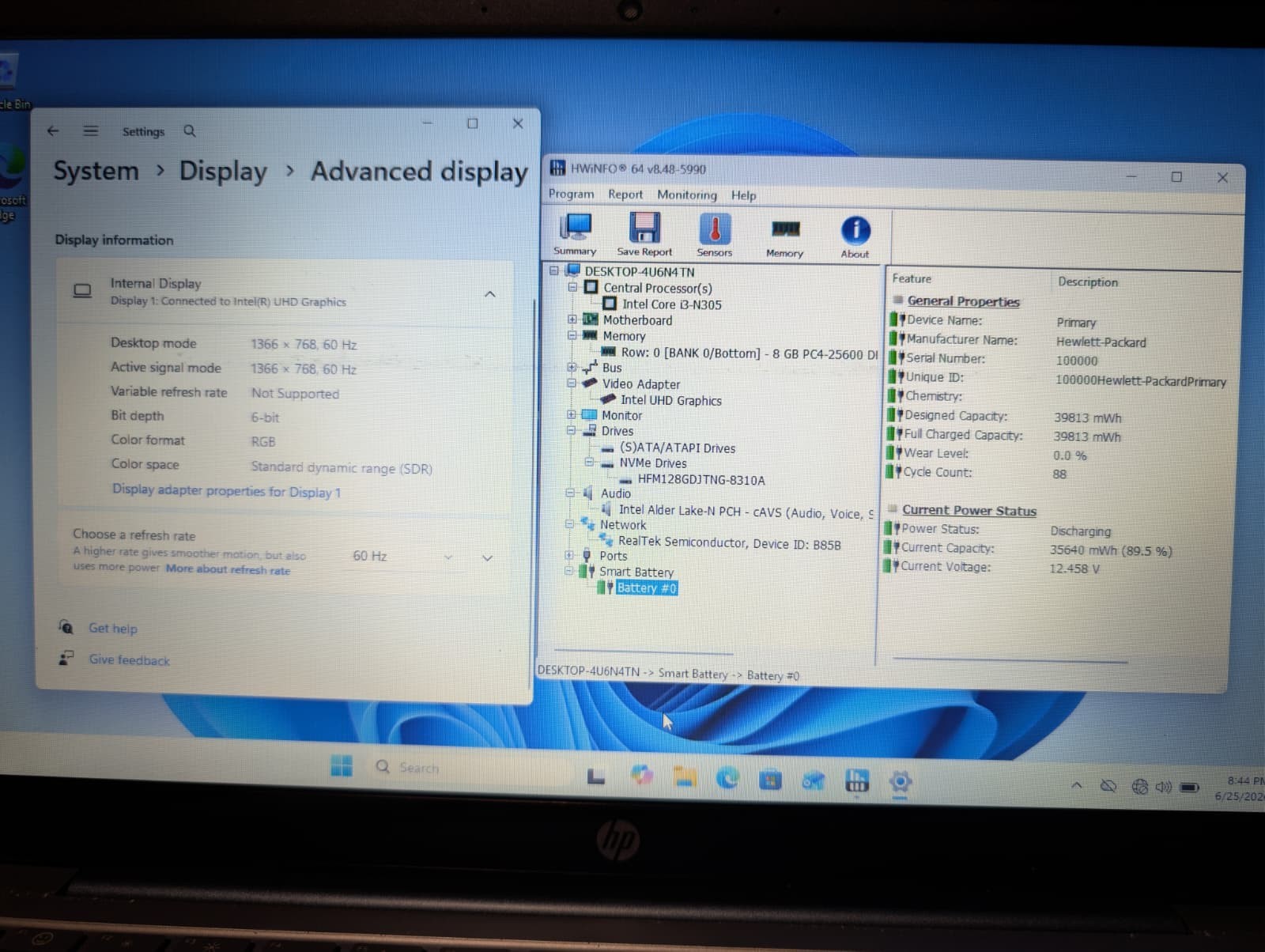Collapse the Drives tree node
The height and width of the screenshot is (952, 1265).
click(x=571, y=430)
